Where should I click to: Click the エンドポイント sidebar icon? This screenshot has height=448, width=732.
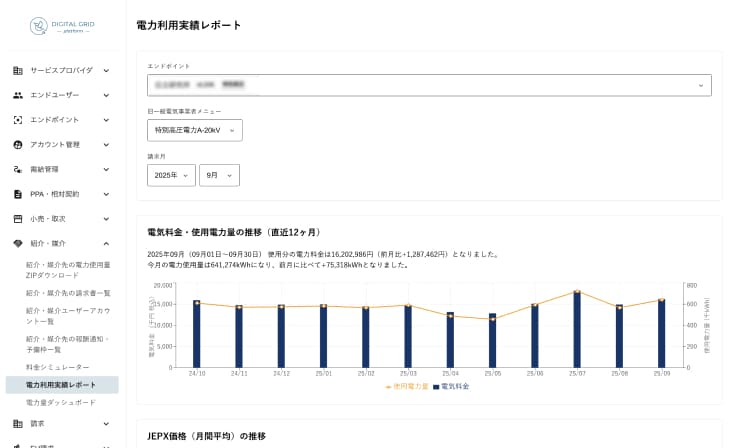[18, 120]
